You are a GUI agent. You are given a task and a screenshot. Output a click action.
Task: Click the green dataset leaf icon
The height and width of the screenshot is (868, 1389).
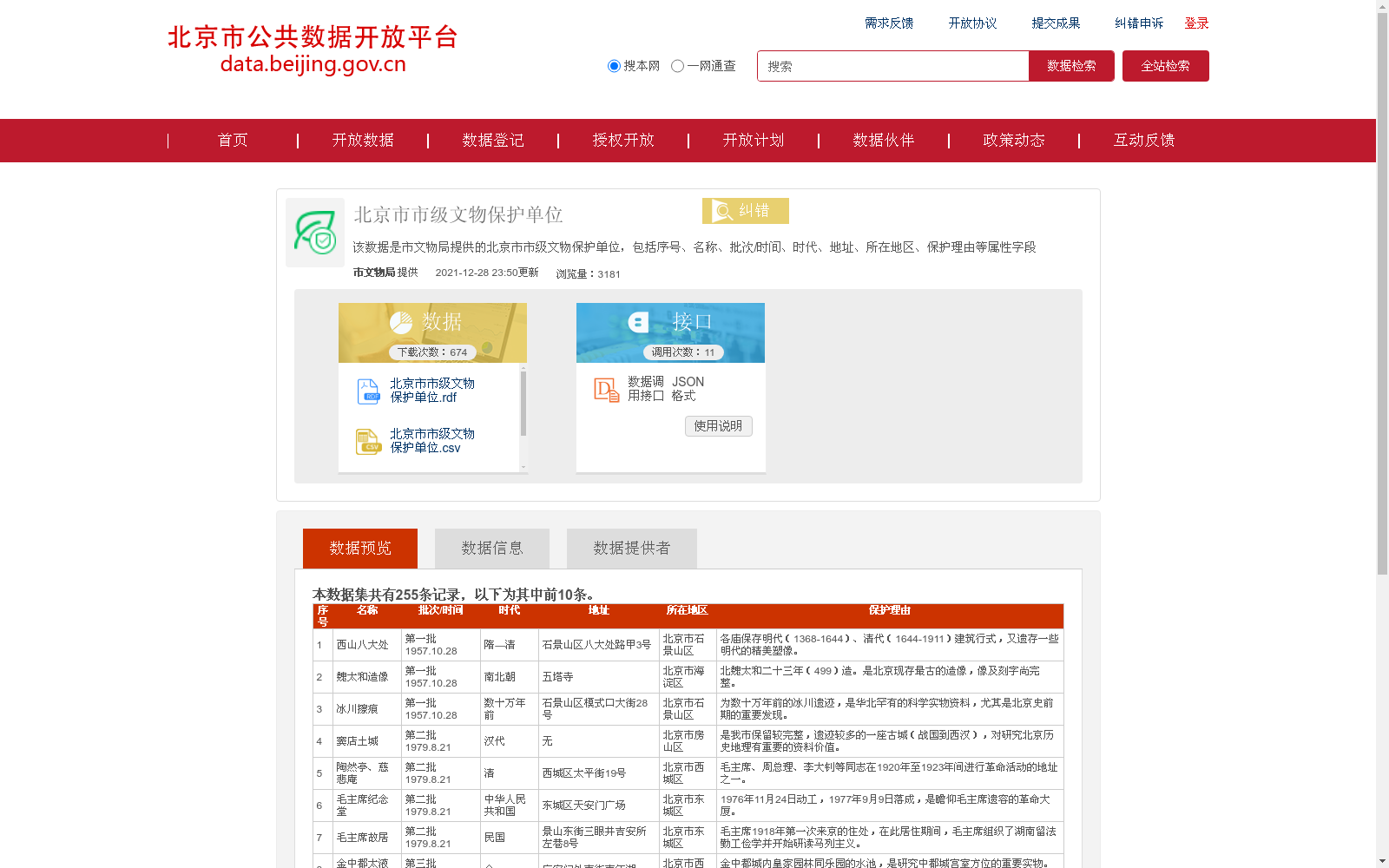[x=315, y=233]
